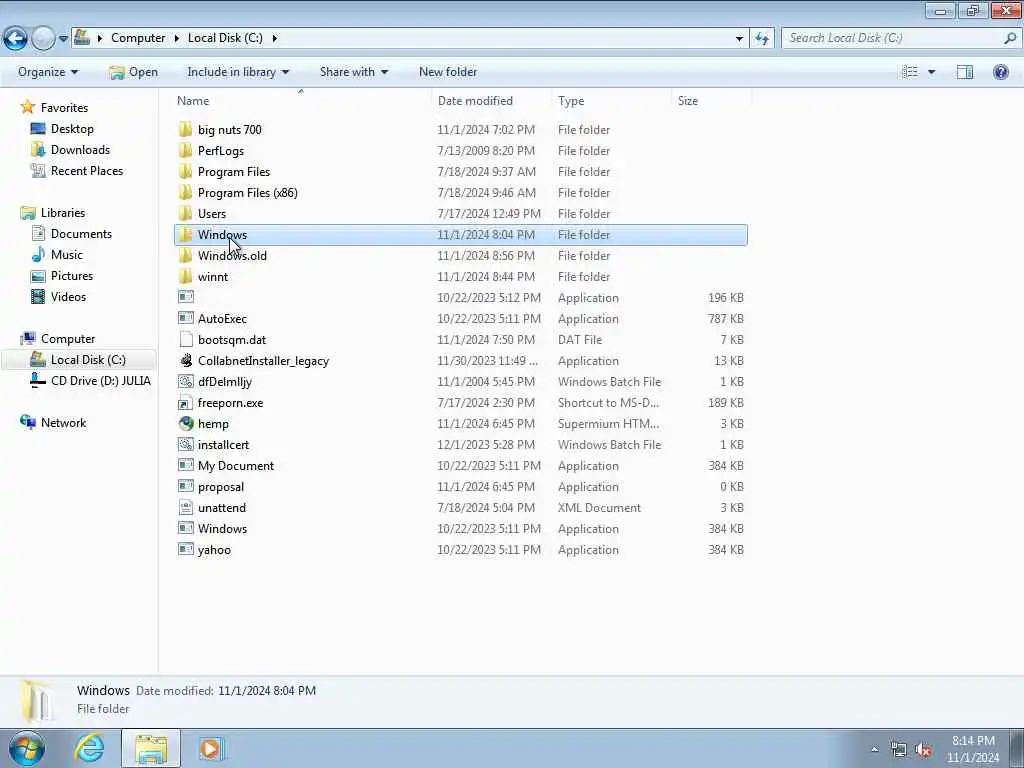The image size is (1024, 768).
Task: Select the yahoo application icon
Action: pos(185,549)
